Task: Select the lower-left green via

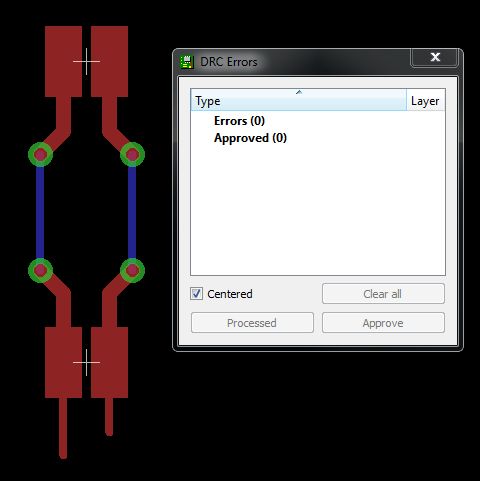Action: [40, 270]
